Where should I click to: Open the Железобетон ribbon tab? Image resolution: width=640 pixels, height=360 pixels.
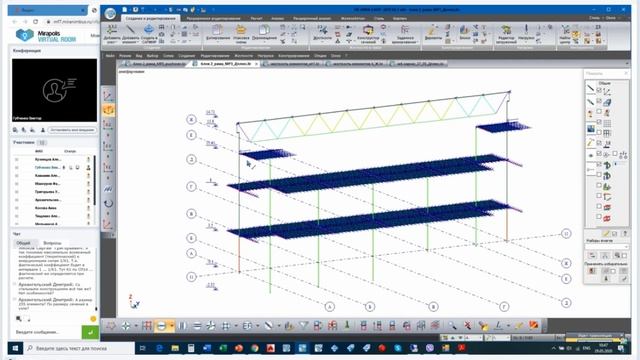pyautogui.click(x=352, y=18)
